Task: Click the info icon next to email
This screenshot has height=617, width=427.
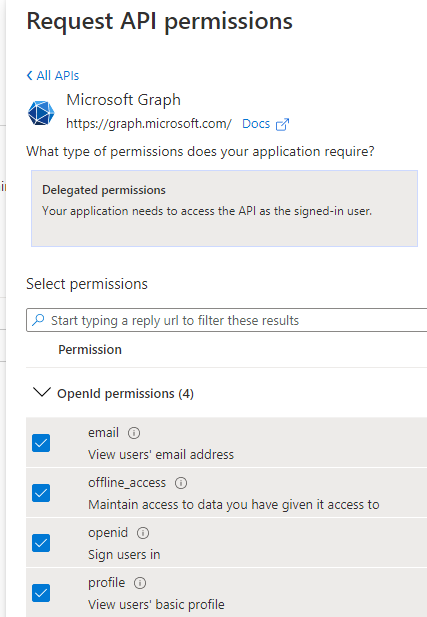Action: coord(134,433)
